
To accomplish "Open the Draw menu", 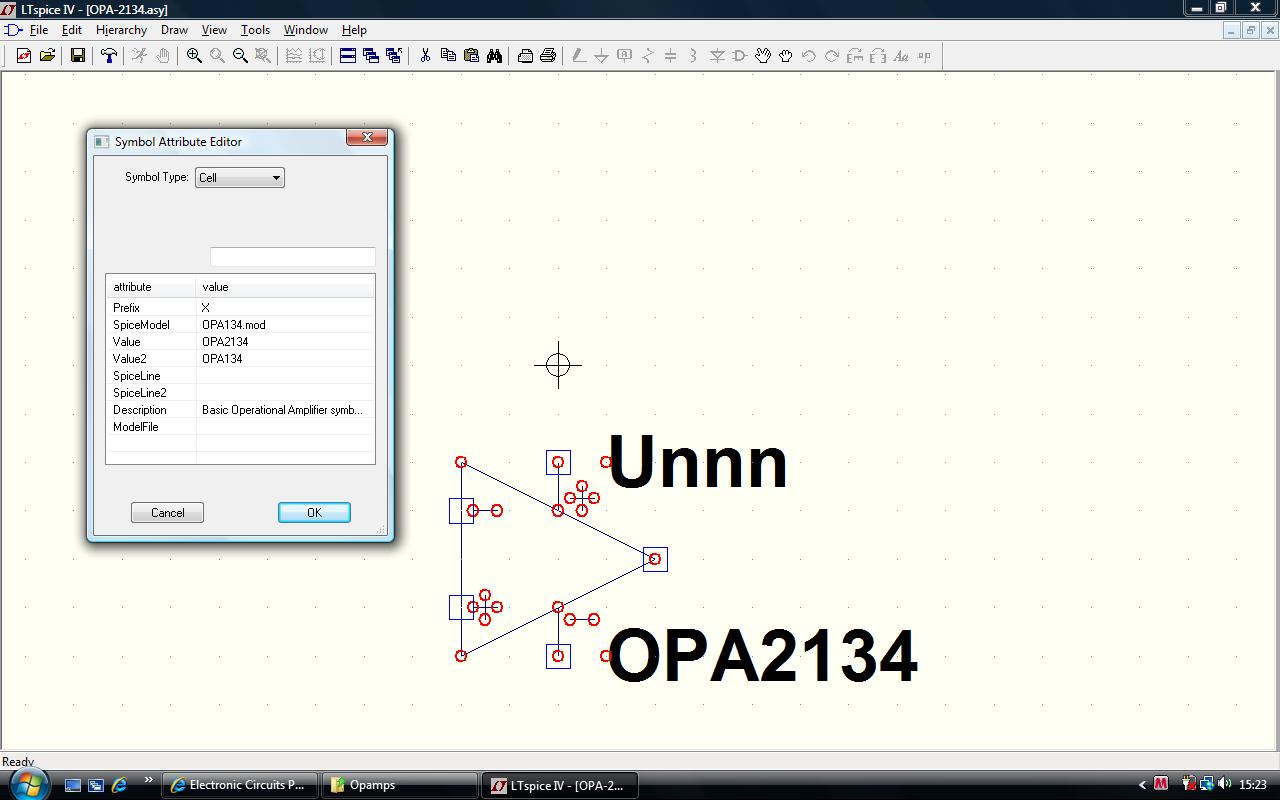I will [174, 30].
